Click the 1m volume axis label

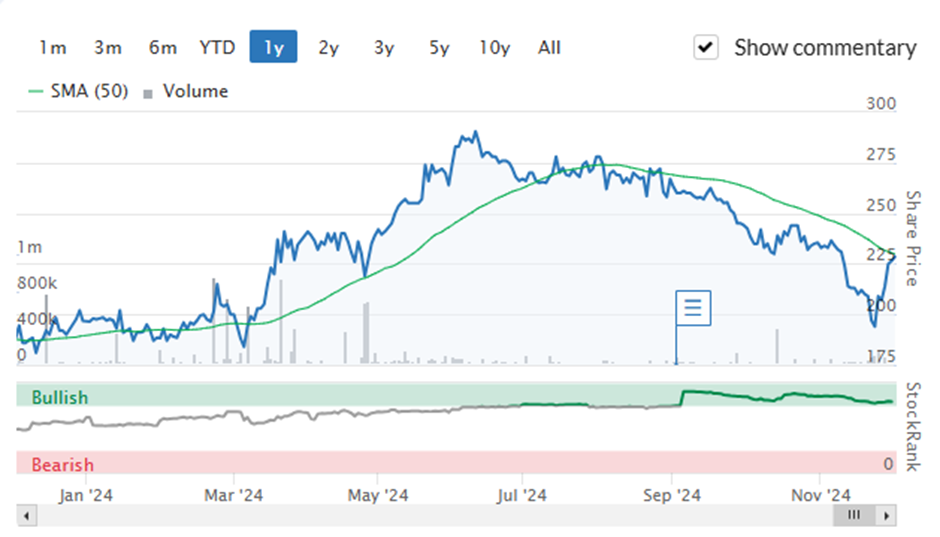click(x=29, y=247)
